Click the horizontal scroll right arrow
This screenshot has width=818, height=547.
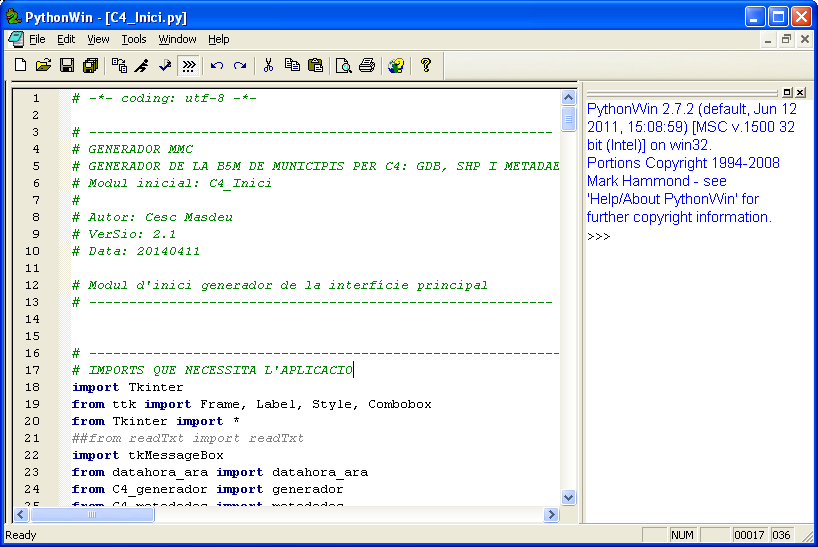[x=551, y=515]
